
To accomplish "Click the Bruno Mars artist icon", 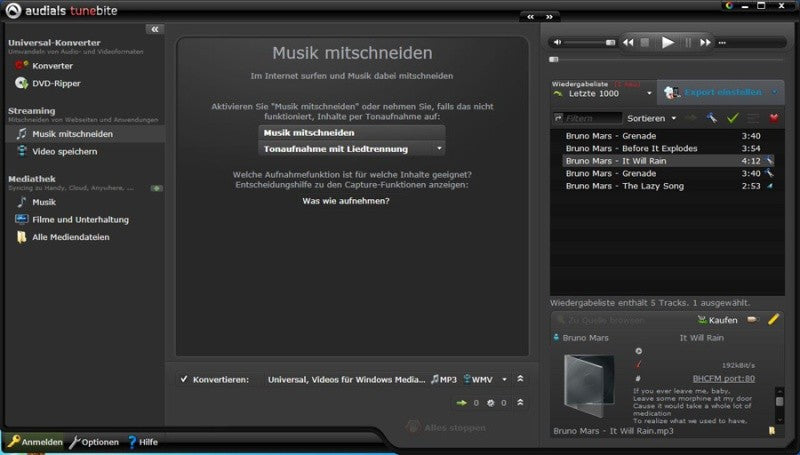I will 556,338.
